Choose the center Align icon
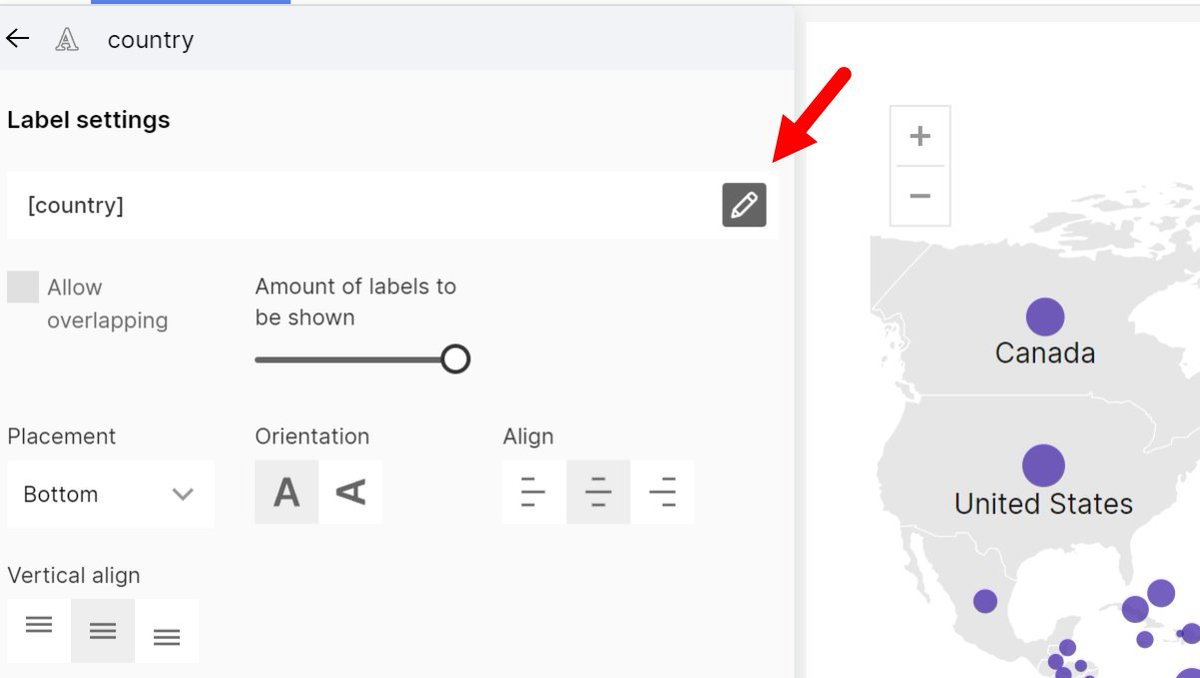 click(598, 492)
